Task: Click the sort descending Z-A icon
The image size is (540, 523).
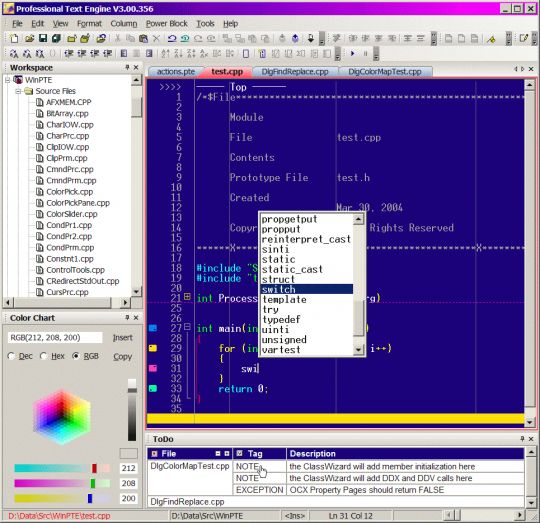Action: click(x=178, y=53)
